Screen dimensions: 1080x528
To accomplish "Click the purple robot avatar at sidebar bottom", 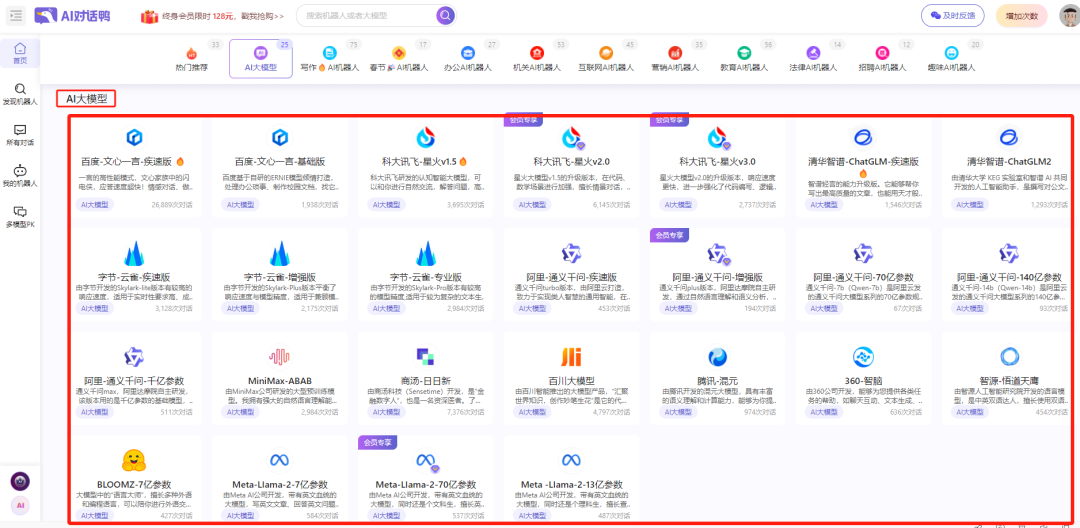I will point(20,481).
